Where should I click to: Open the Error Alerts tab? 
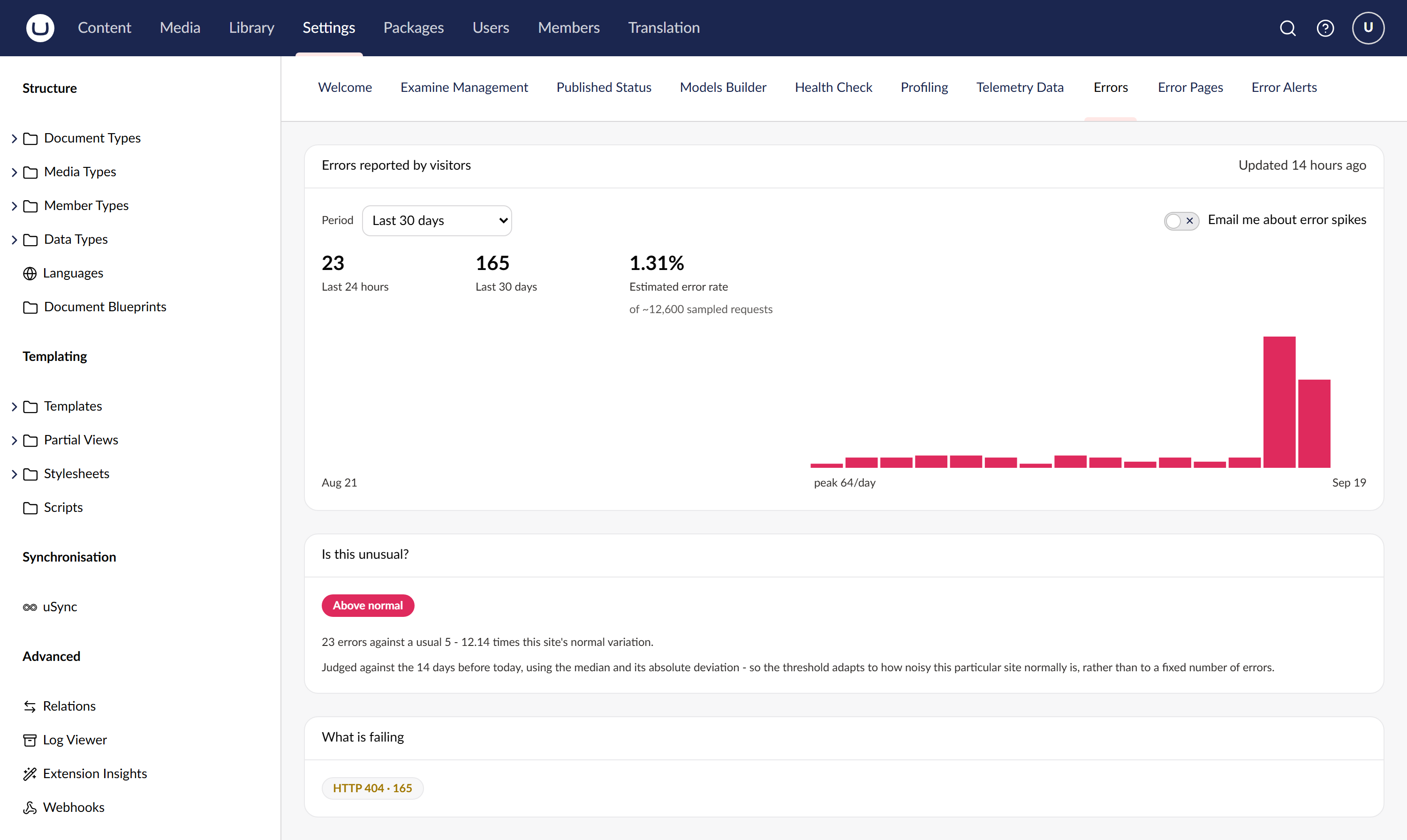1284,88
